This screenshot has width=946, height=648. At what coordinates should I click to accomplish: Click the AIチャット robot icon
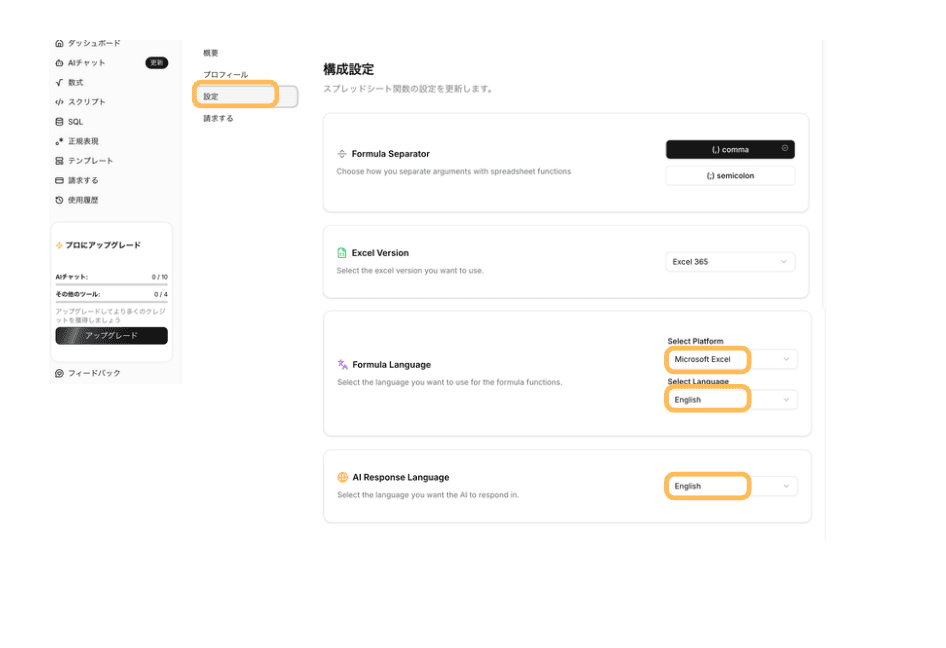pyautogui.click(x=59, y=63)
